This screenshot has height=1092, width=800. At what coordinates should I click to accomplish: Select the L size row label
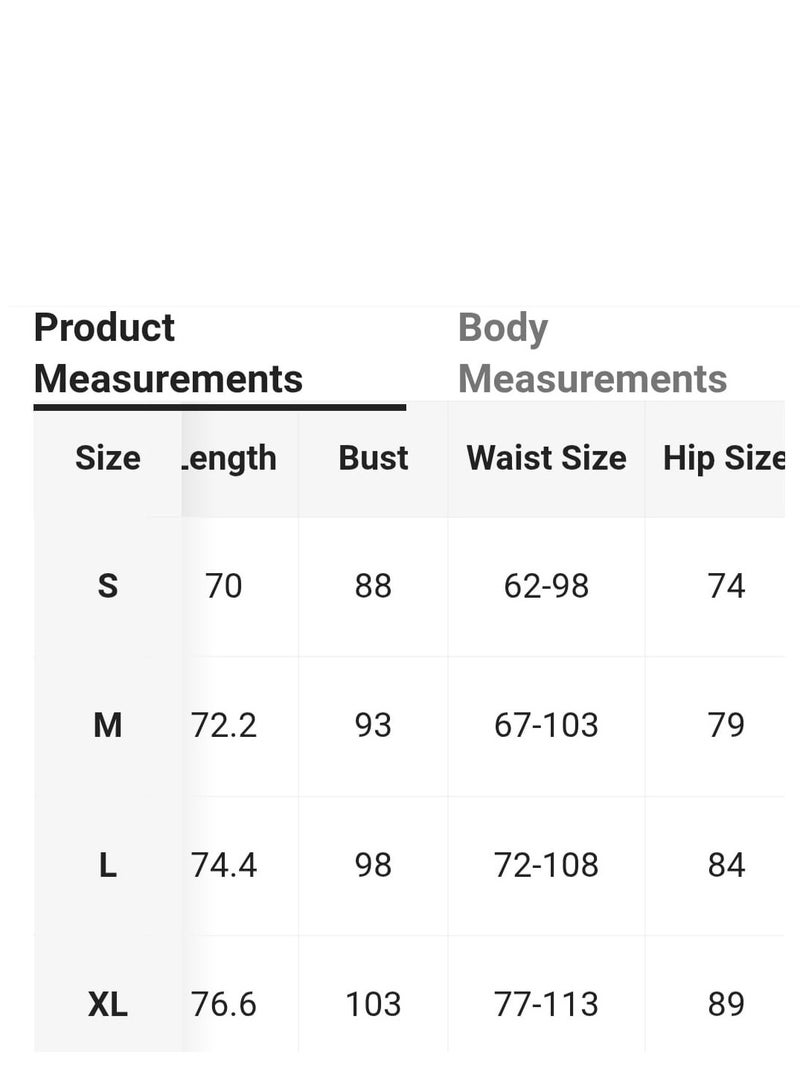(108, 865)
